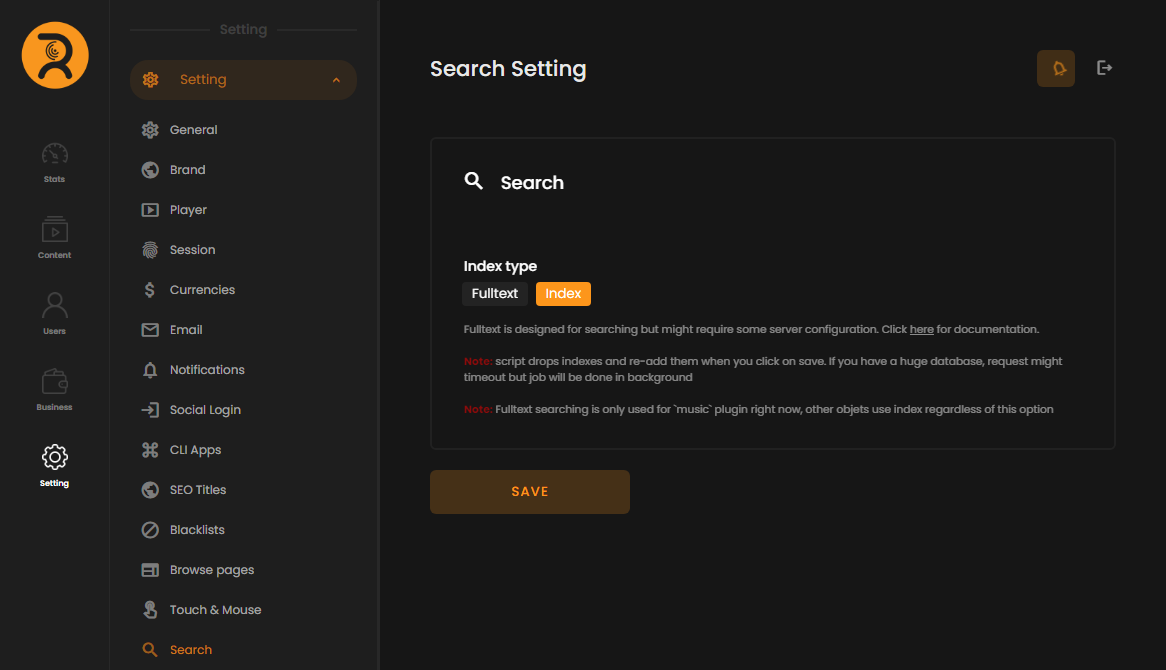Click the Search card heading text
1166x670 pixels.
tap(532, 183)
